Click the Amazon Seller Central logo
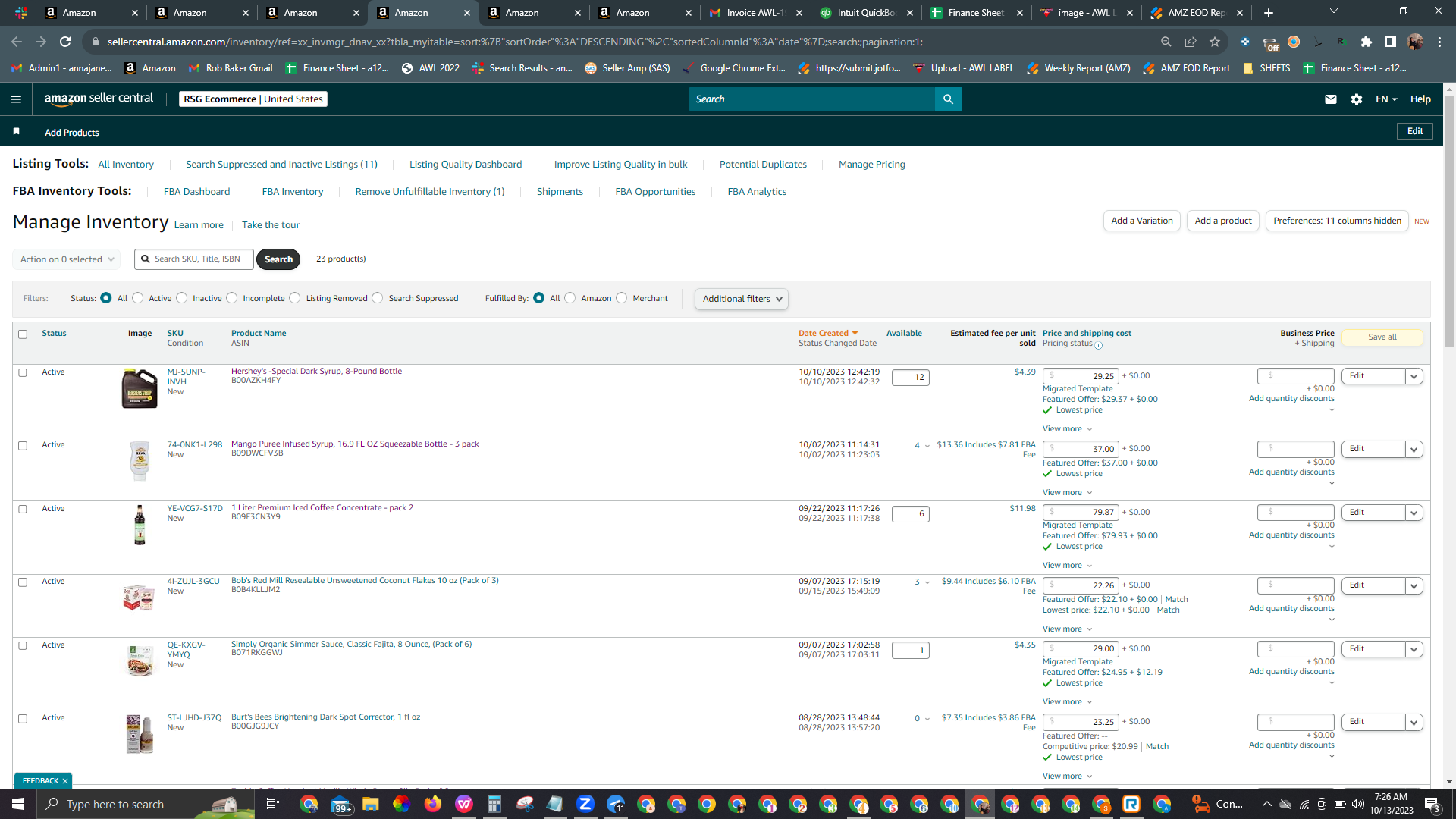 pos(99,99)
